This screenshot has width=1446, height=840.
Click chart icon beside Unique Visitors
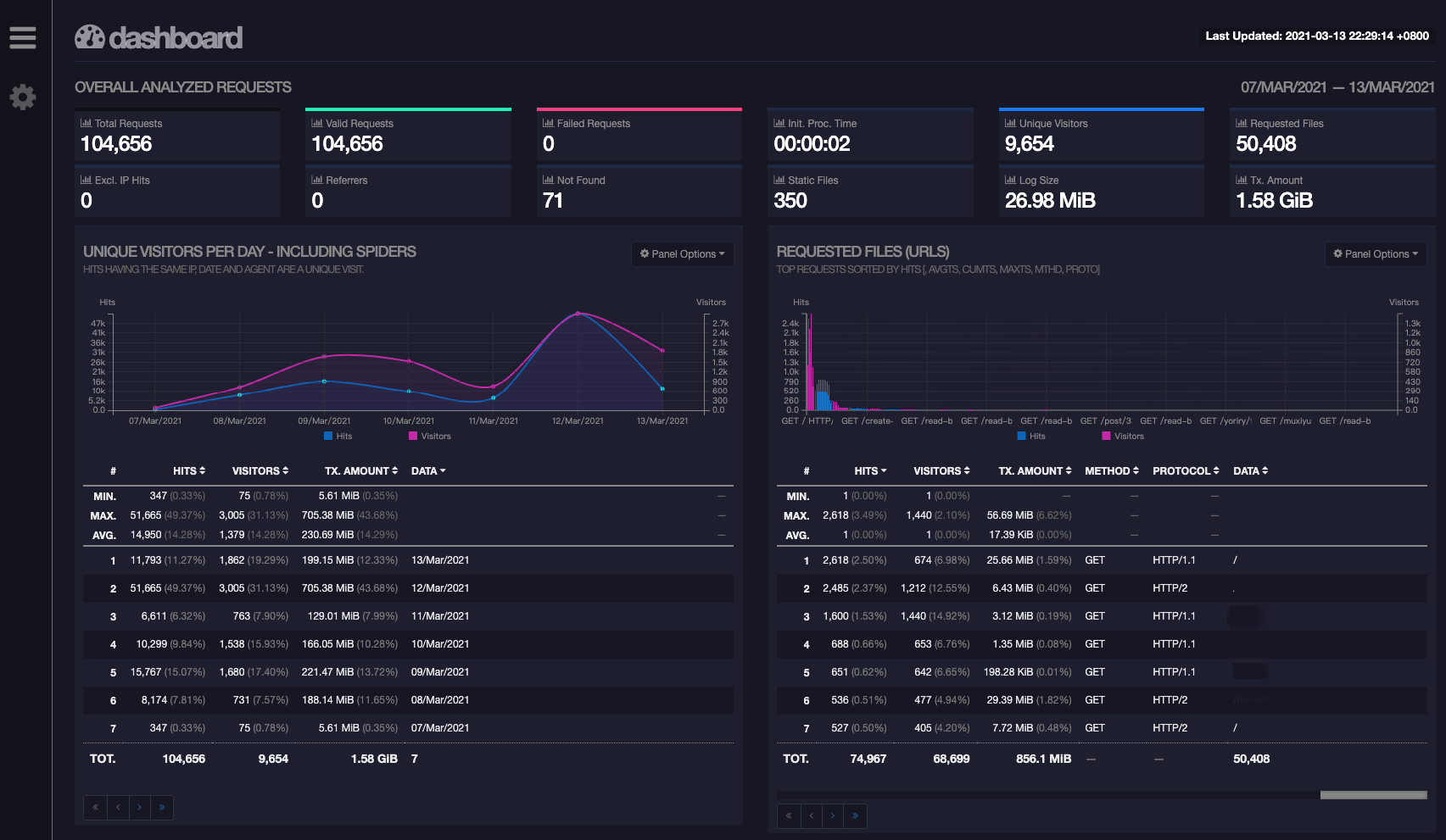1010,123
